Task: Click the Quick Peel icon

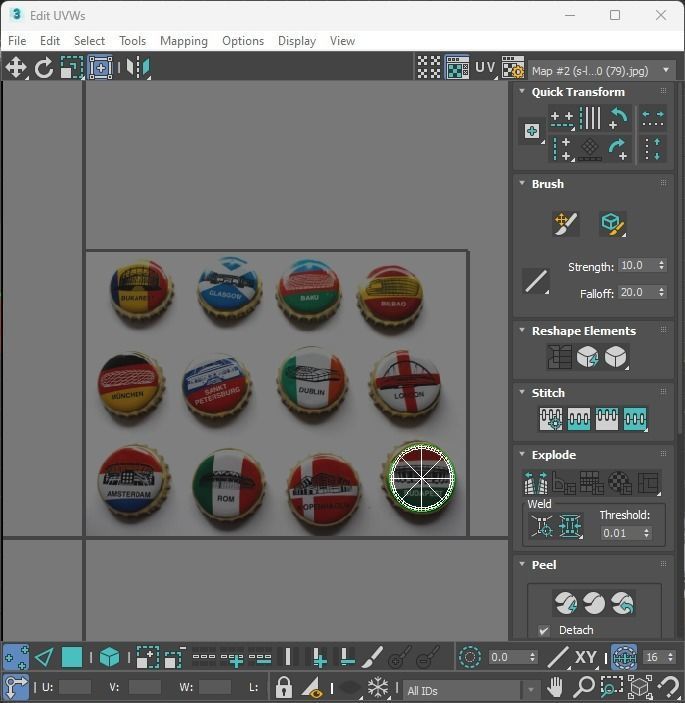Action: pos(566,603)
